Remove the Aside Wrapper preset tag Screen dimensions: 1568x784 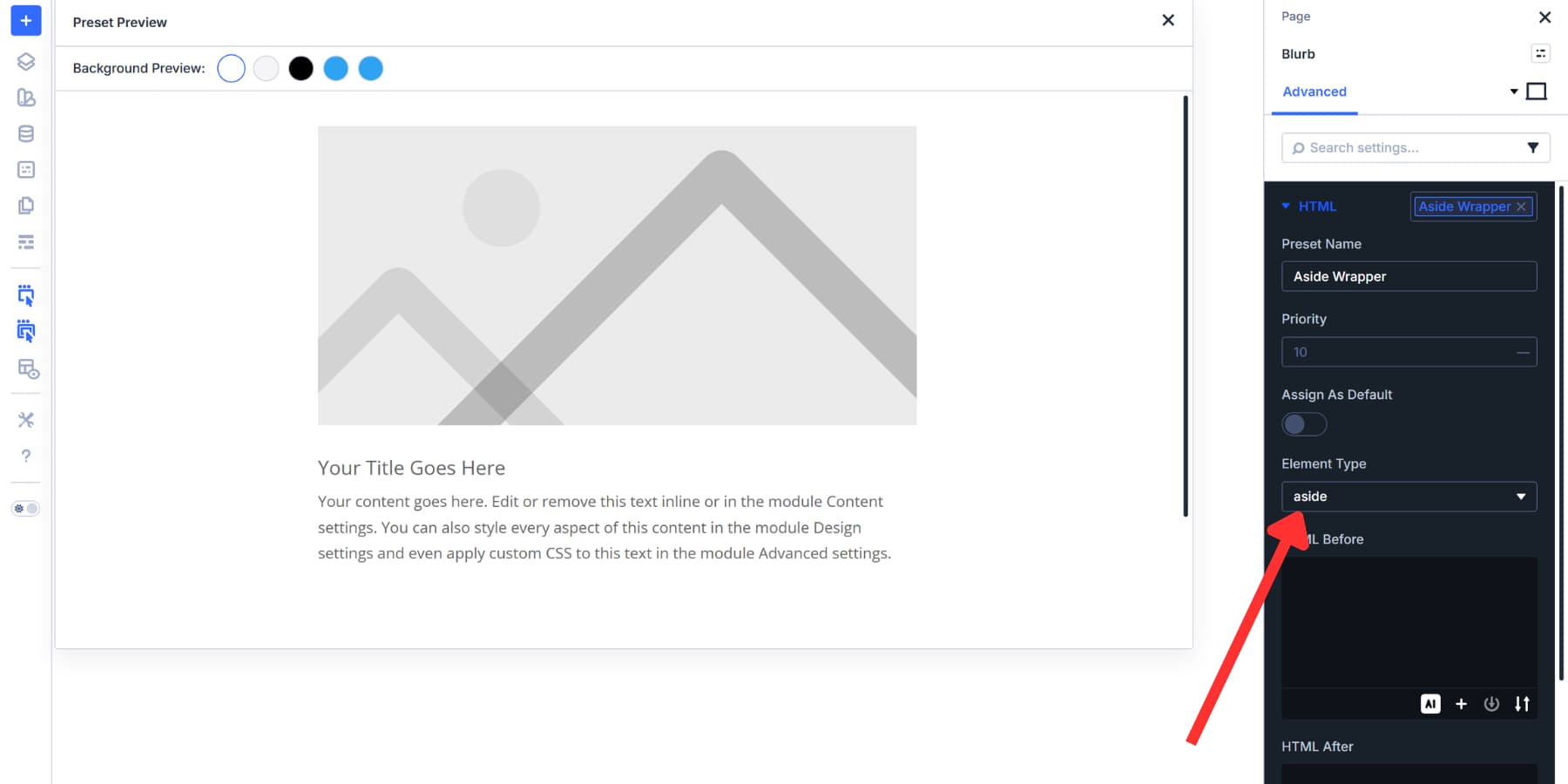(x=1521, y=206)
